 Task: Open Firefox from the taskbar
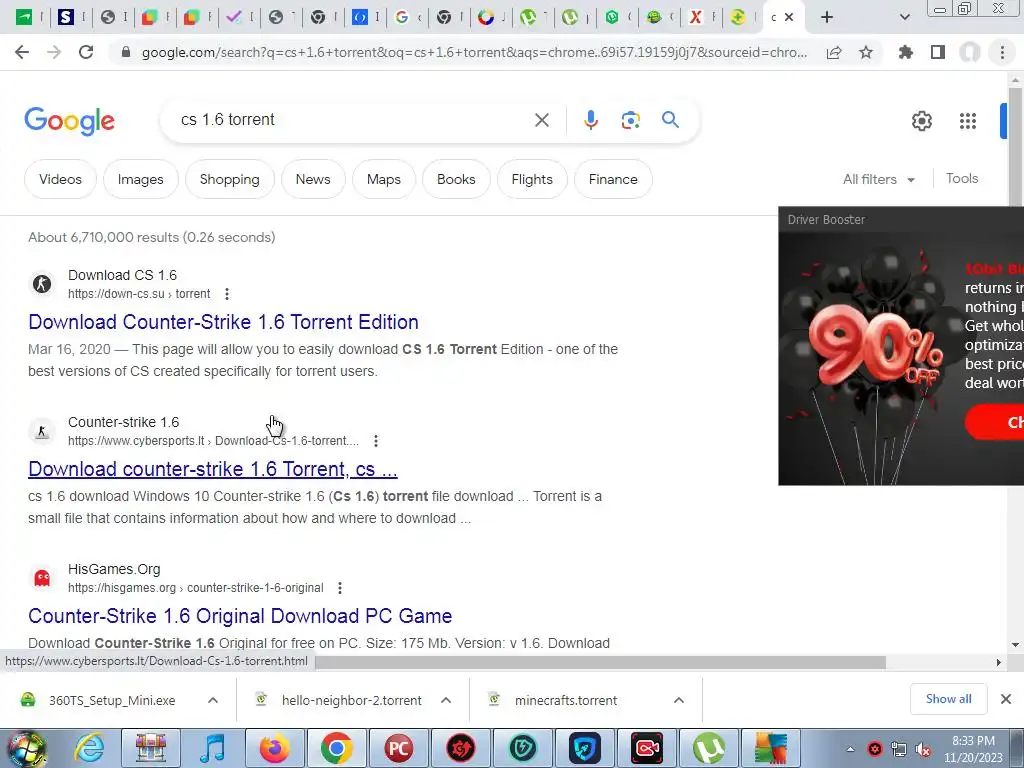pos(275,748)
